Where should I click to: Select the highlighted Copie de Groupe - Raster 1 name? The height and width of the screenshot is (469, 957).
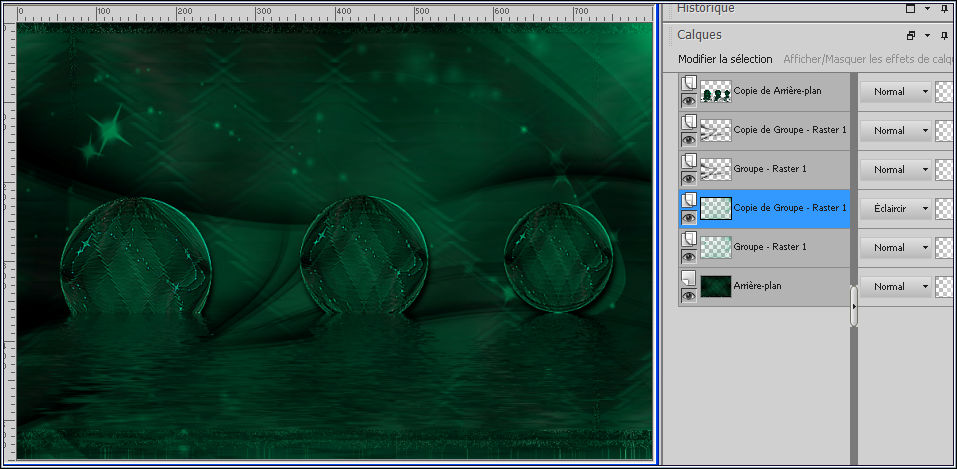pos(790,208)
